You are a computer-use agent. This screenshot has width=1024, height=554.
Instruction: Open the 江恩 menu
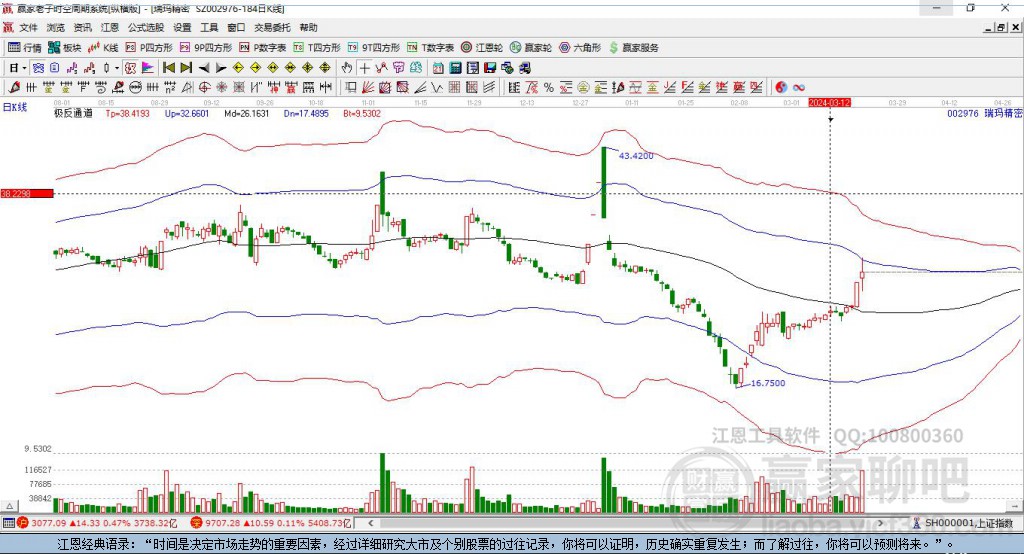110,27
